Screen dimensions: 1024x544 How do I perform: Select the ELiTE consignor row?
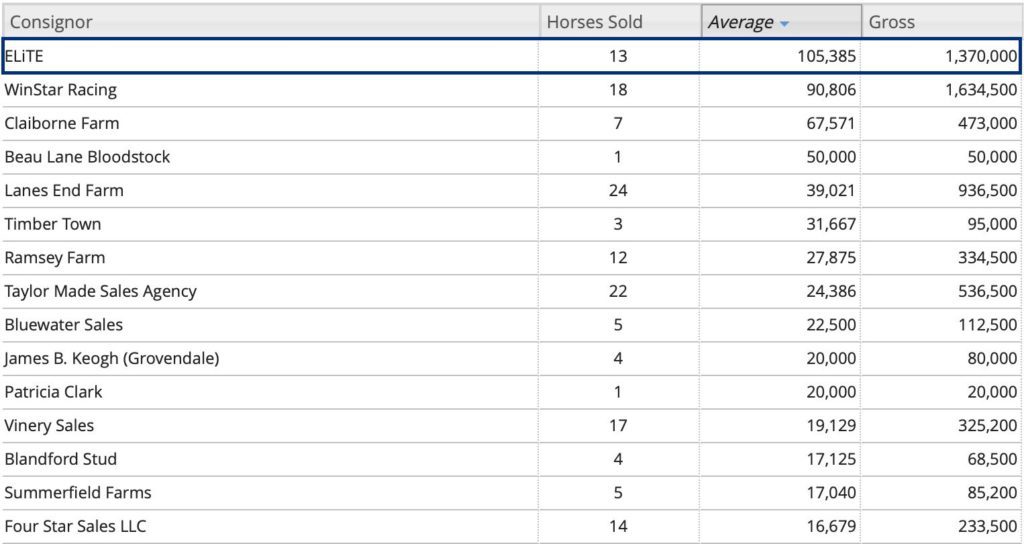click(25, 56)
